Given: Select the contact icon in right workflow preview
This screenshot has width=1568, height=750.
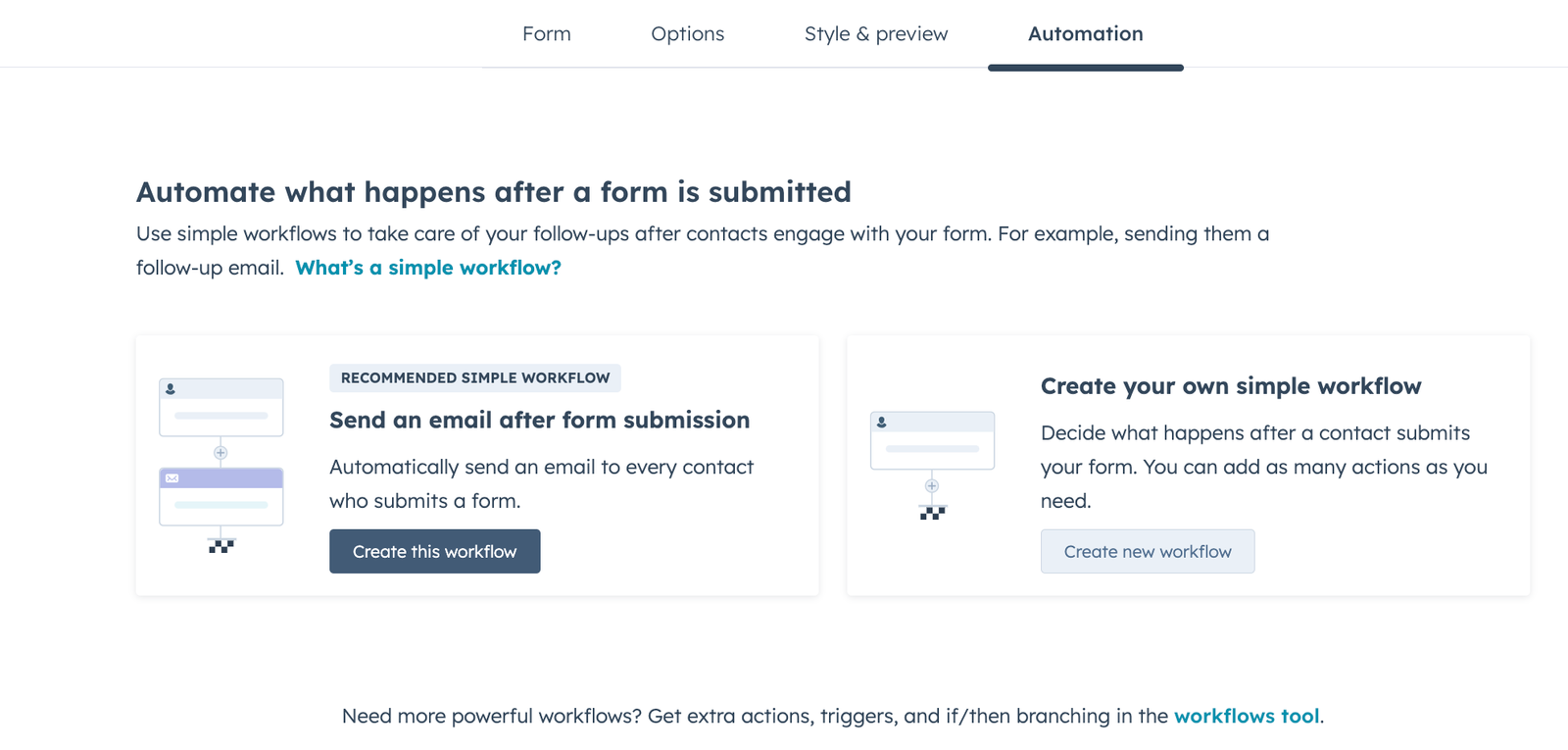Looking at the screenshot, I should (x=881, y=423).
